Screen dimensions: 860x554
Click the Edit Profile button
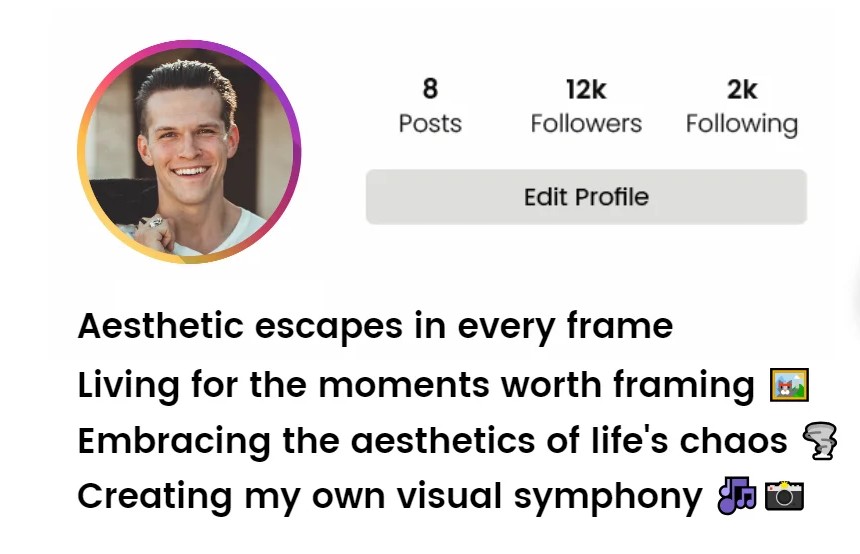586,197
